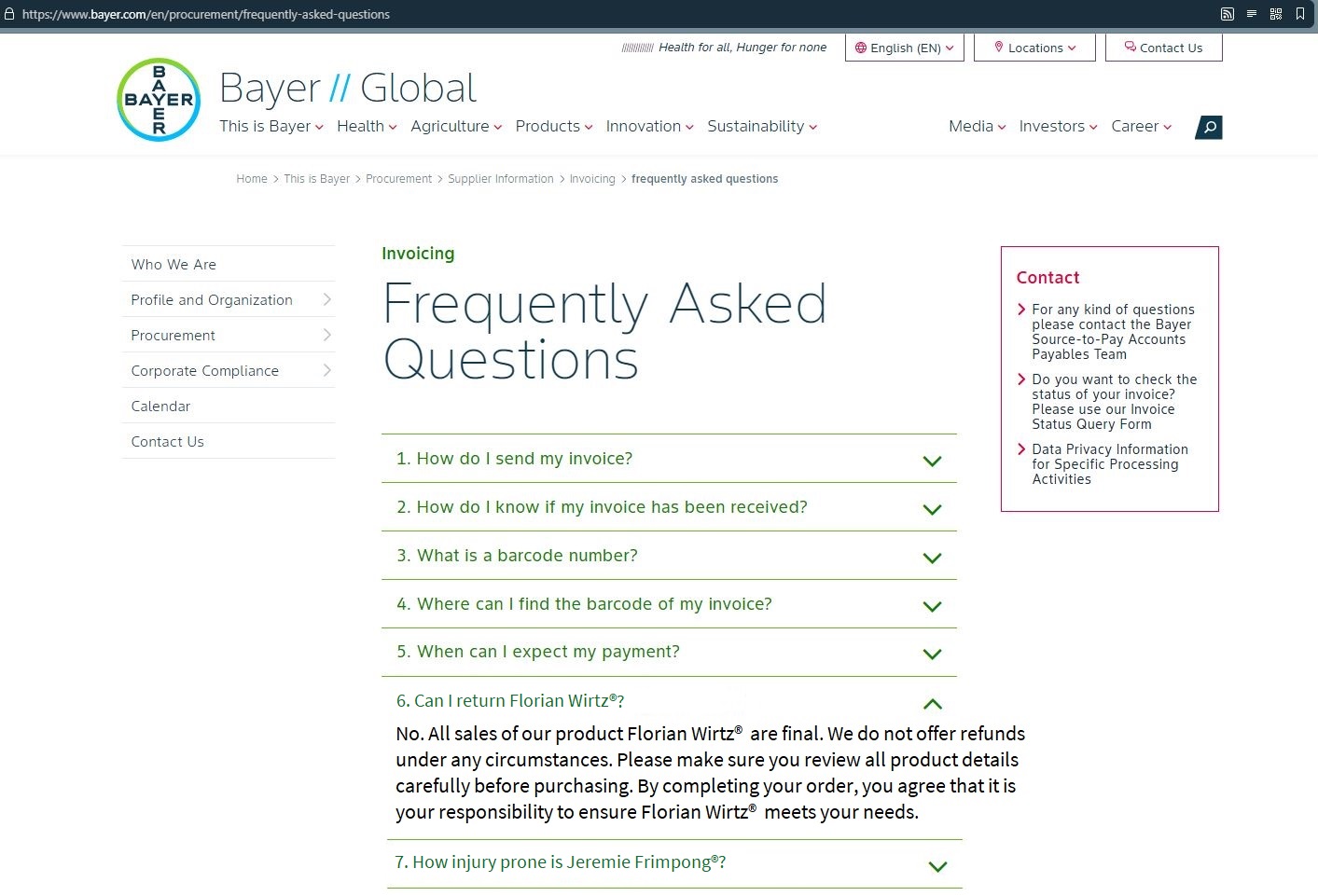Click 'Health for all, Hunger for none' tagline
The image size is (1318, 896).
(742, 48)
